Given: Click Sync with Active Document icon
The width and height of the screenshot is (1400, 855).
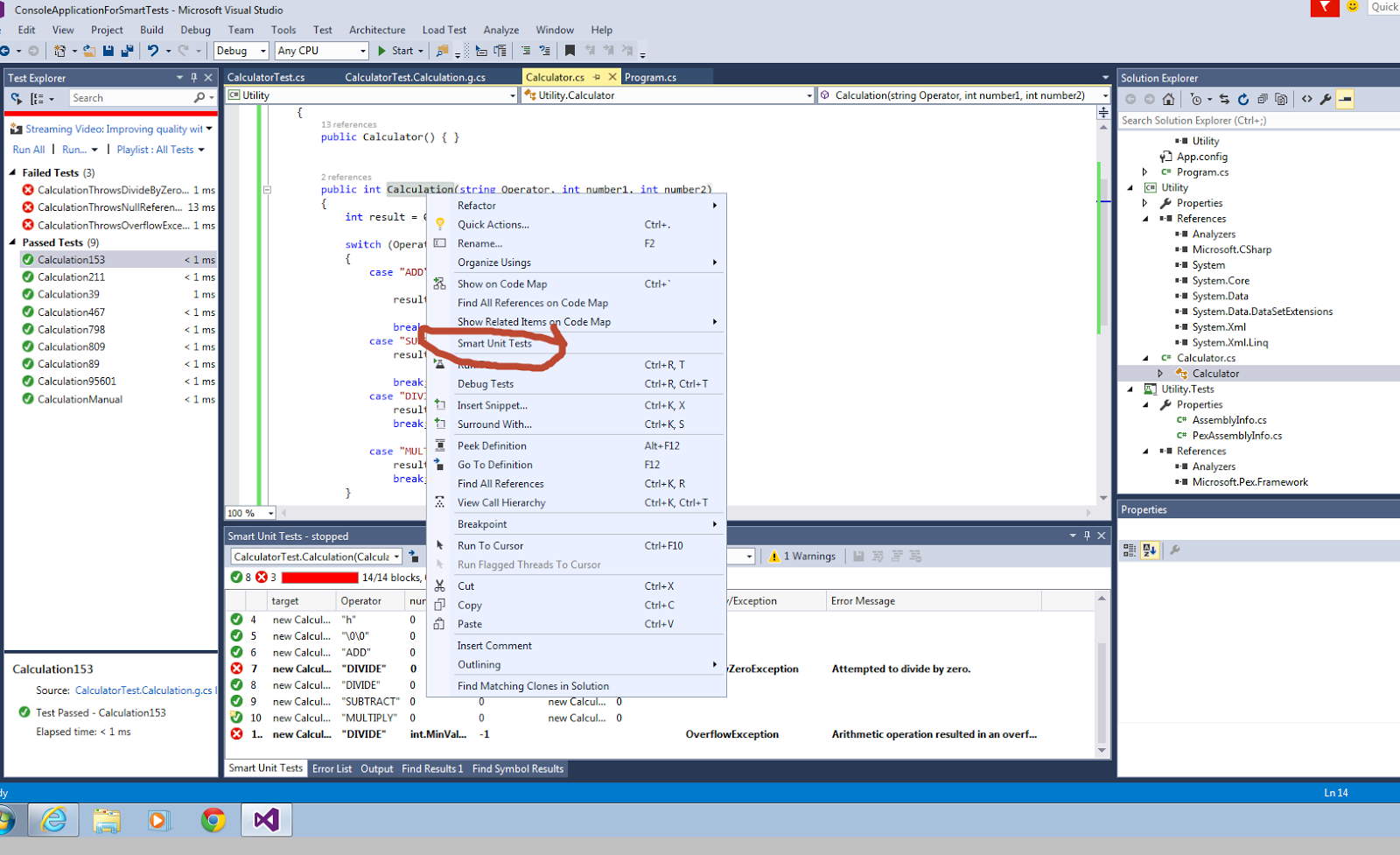Looking at the screenshot, I should tap(1224, 99).
